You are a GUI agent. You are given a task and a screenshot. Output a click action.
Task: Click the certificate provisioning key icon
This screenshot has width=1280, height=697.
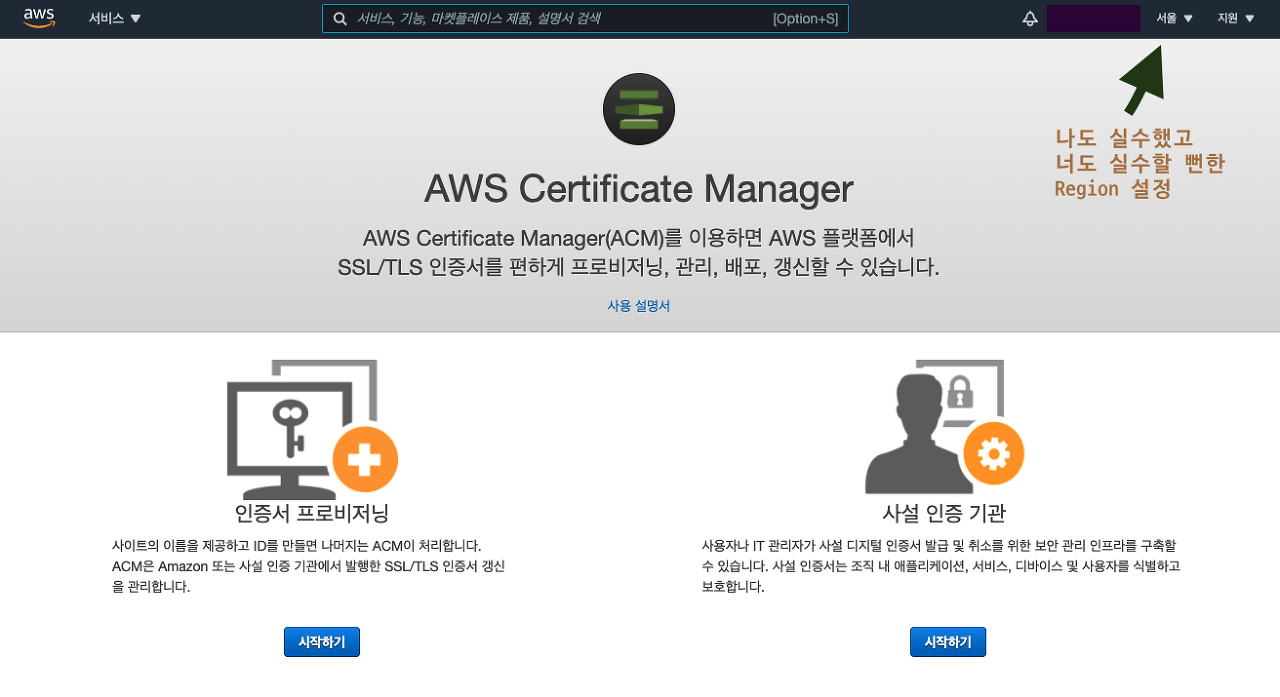pyautogui.click(x=312, y=428)
